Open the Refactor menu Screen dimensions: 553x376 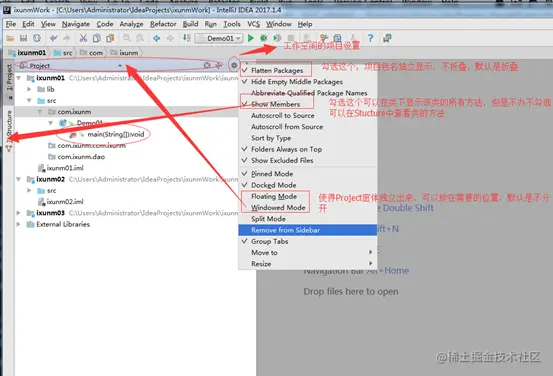pyautogui.click(x=163, y=24)
